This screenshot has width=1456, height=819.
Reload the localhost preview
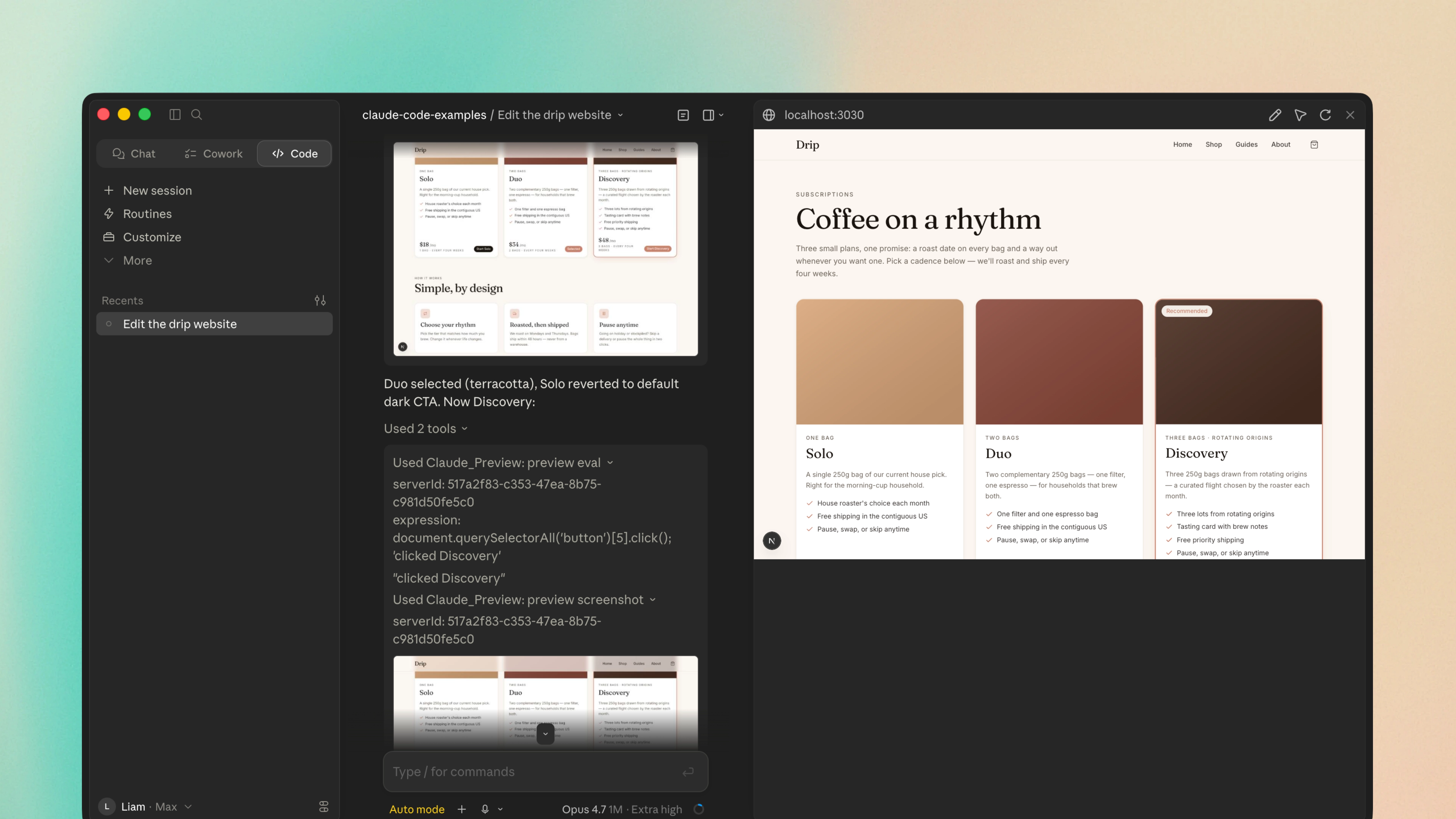click(x=1325, y=115)
